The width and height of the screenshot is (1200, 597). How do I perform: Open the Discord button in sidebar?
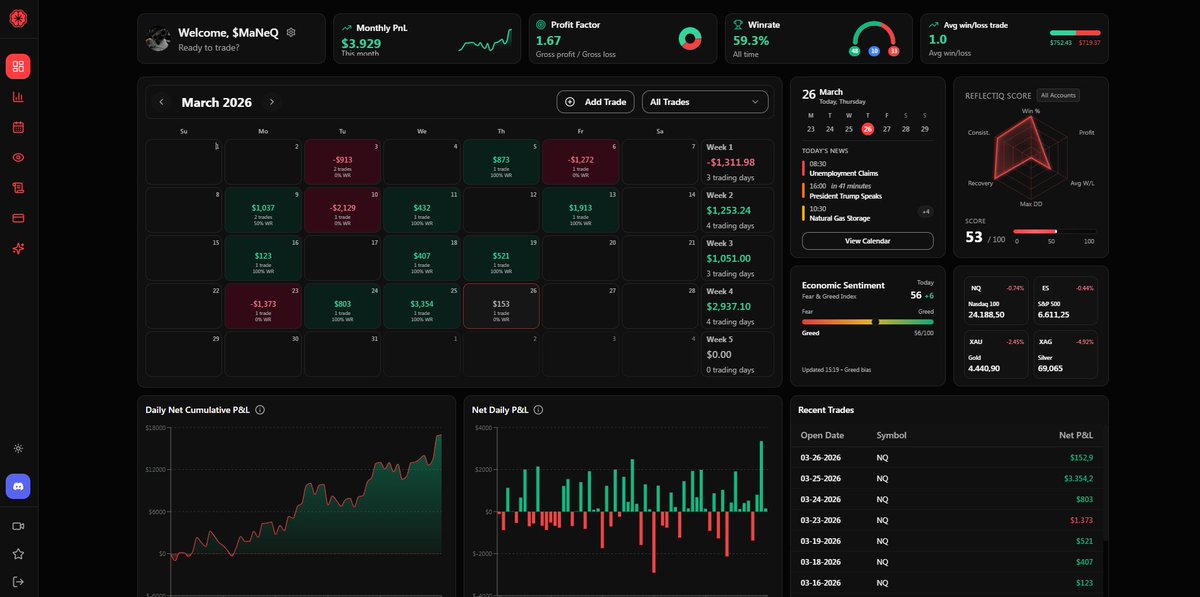coord(18,486)
